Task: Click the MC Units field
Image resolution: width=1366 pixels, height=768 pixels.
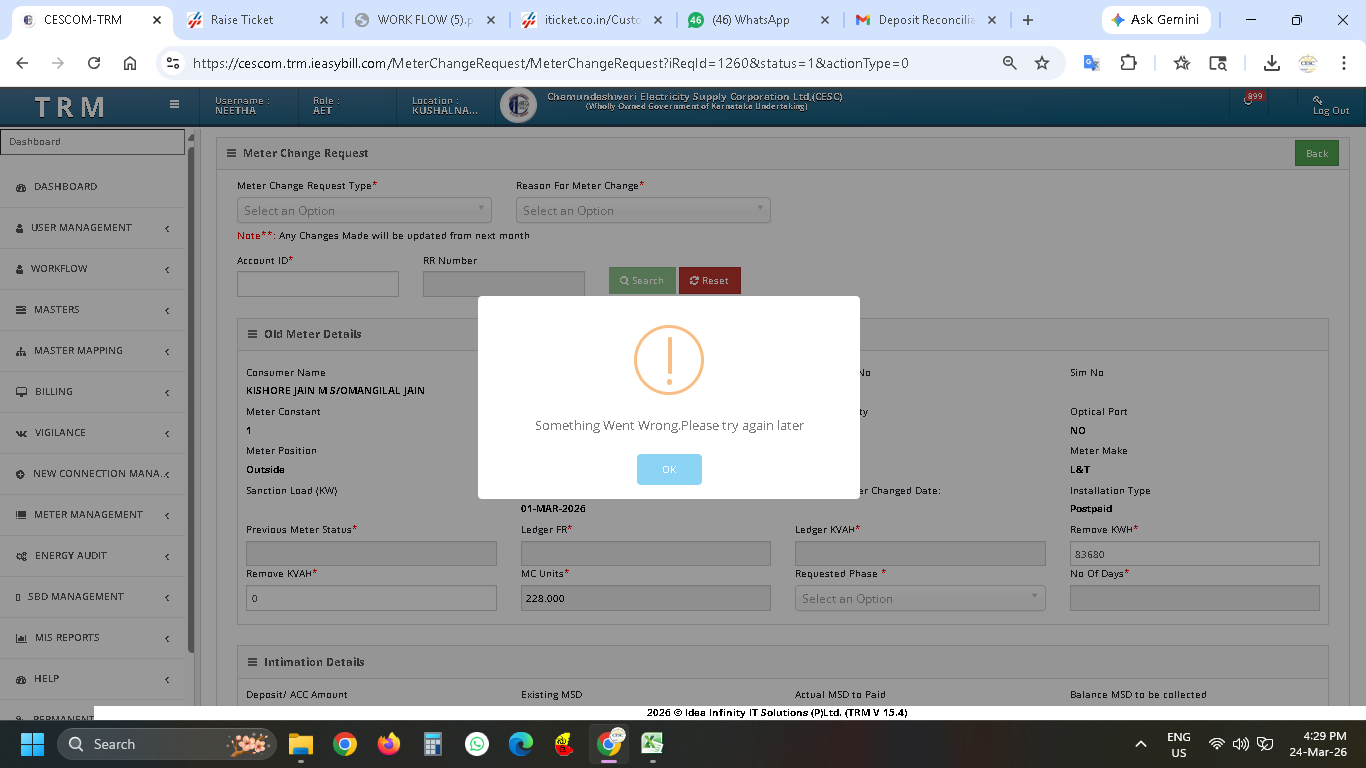Action: pyautogui.click(x=646, y=598)
